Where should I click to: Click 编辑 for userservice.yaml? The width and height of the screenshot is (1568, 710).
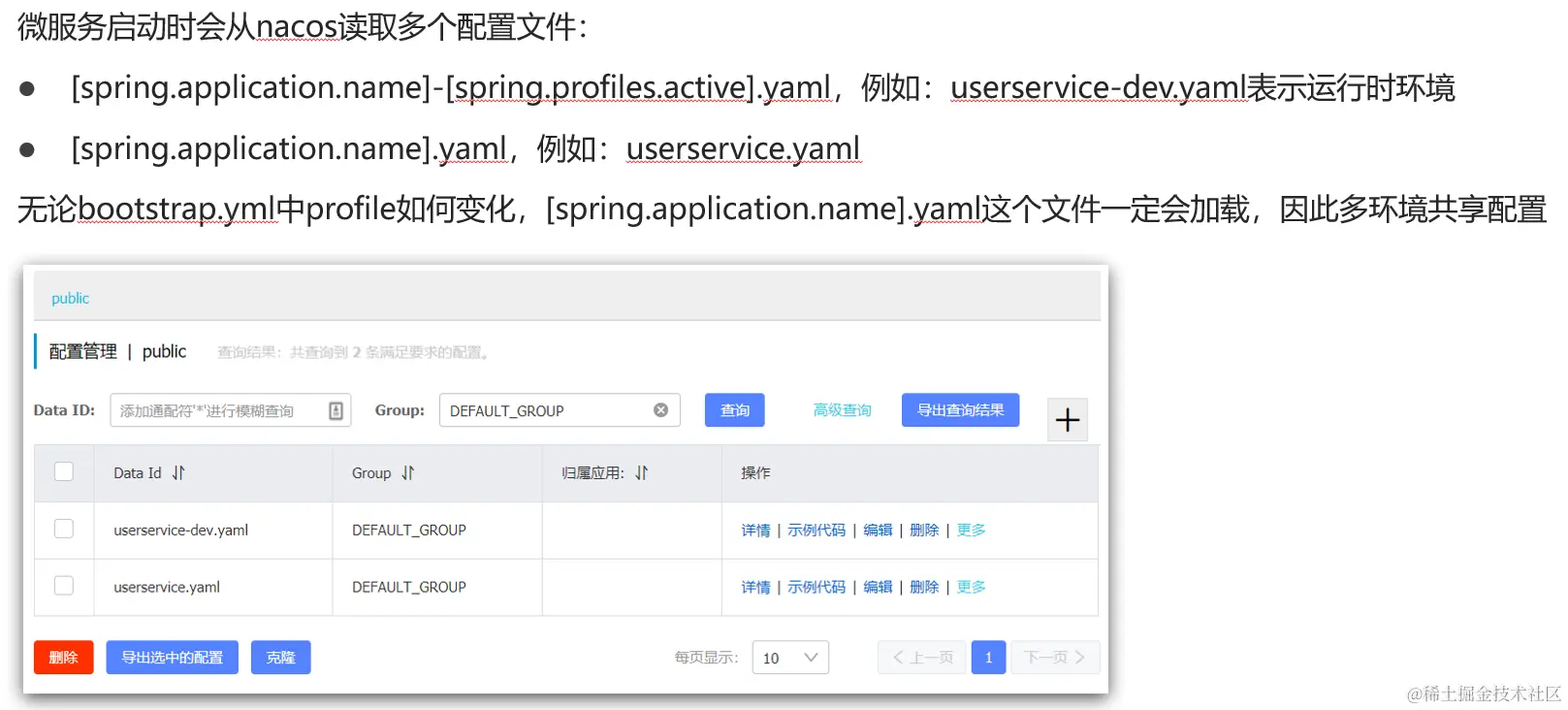(x=878, y=587)
